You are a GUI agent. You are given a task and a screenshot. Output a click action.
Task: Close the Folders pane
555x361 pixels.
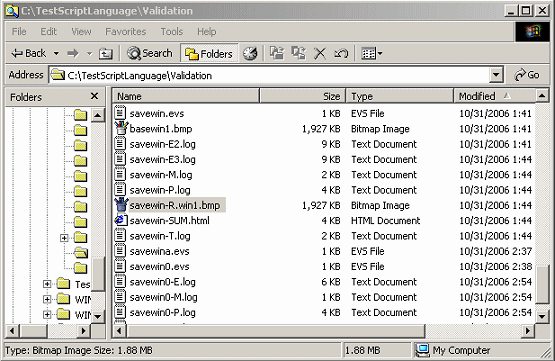94,96
